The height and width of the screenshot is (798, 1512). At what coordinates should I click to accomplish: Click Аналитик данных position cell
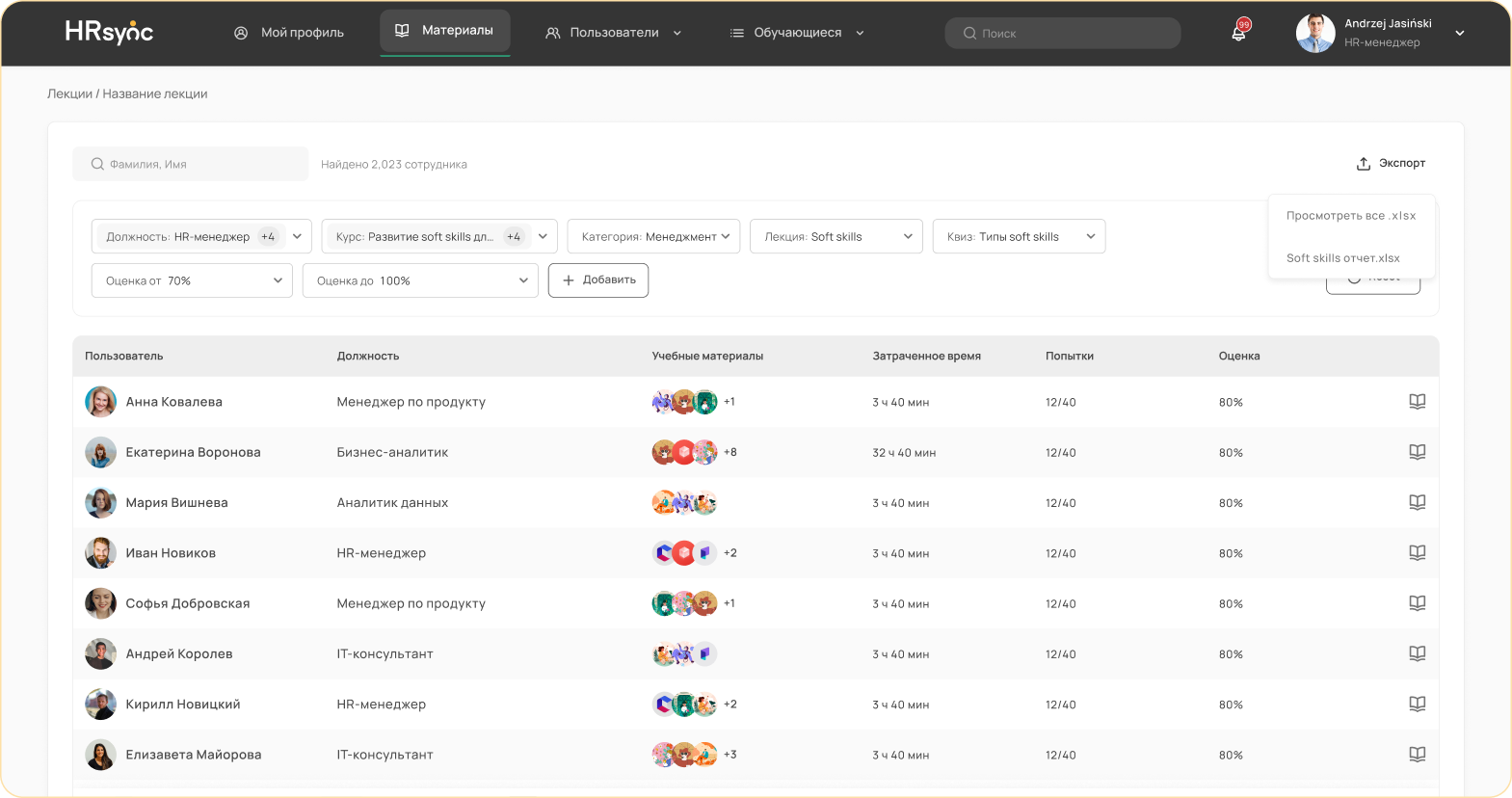pyautogui.click(x=392, y=502)
